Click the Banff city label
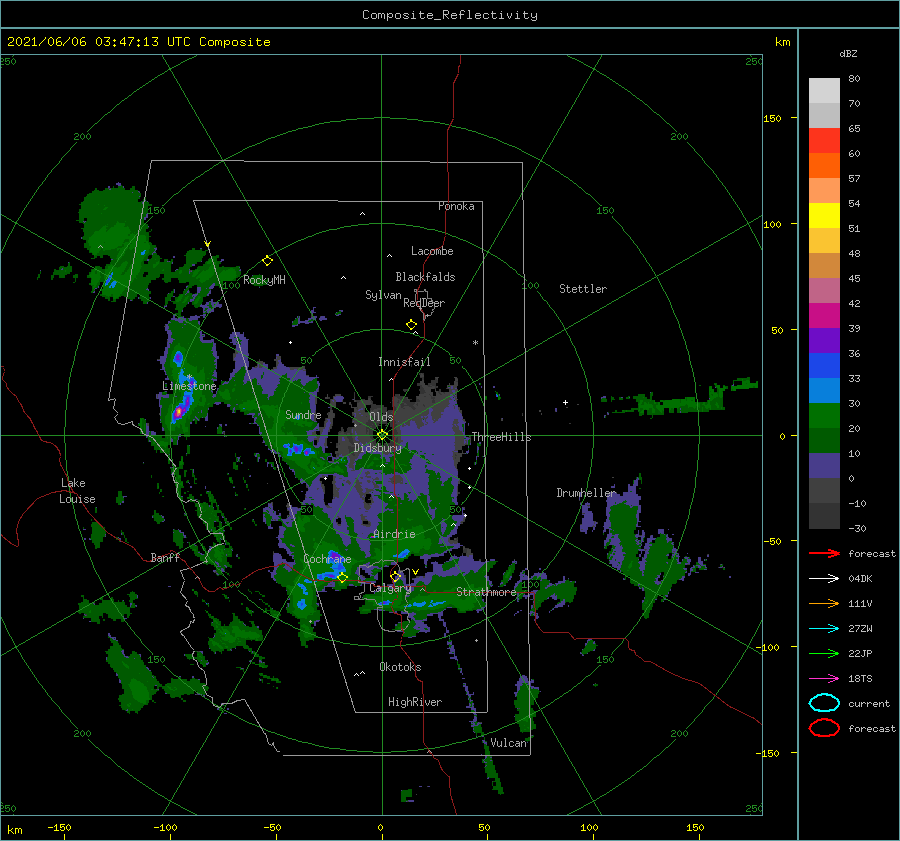Viewport: 900px width, 841px height. click(165, 557)
